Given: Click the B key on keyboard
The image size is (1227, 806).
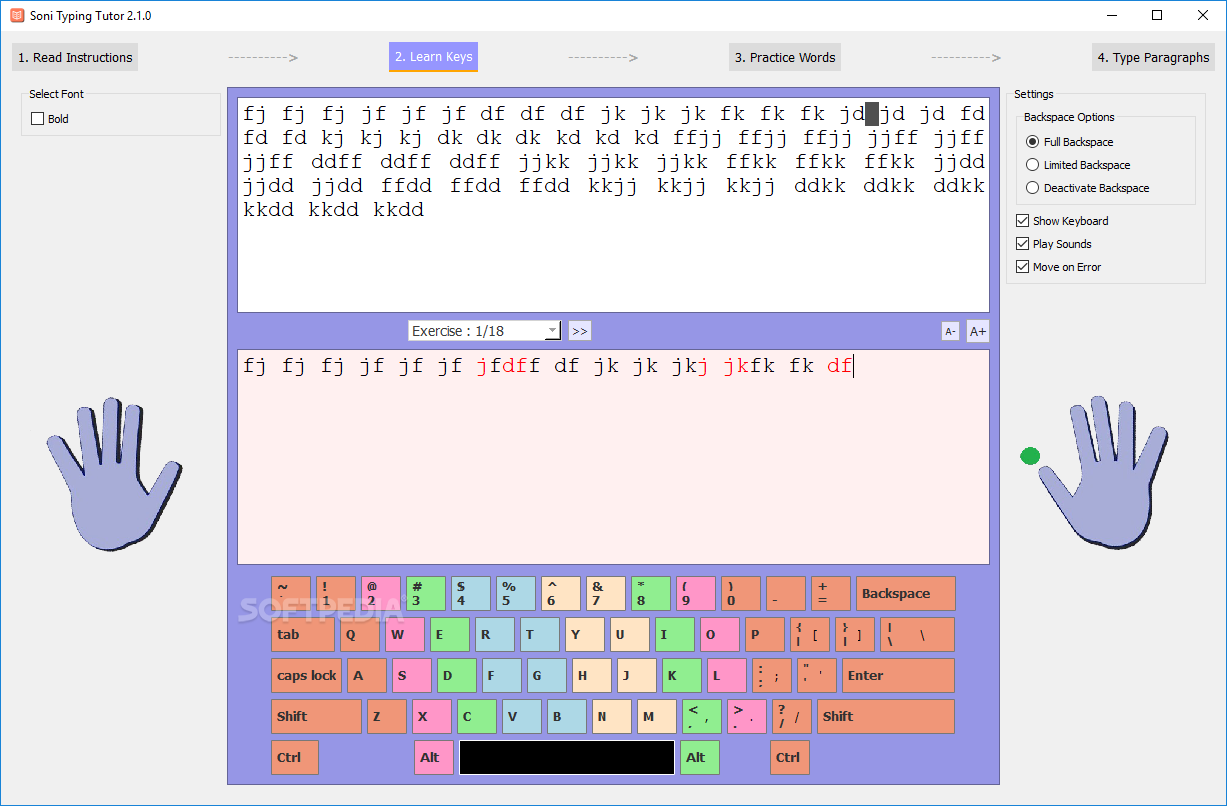Looking at the screenshot, I should click(x=567, y=716).
